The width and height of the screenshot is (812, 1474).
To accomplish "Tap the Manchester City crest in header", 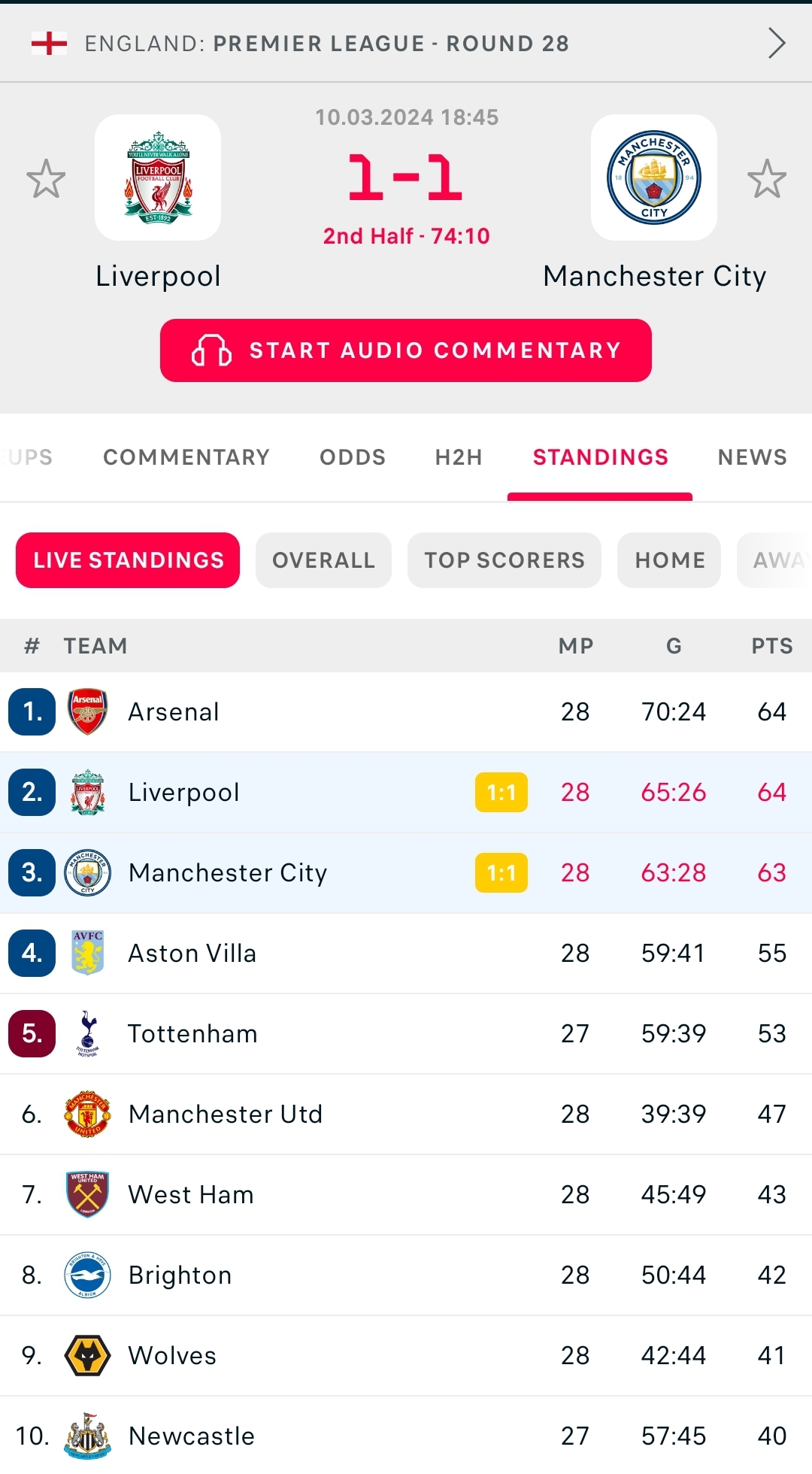I will (653, 177).
